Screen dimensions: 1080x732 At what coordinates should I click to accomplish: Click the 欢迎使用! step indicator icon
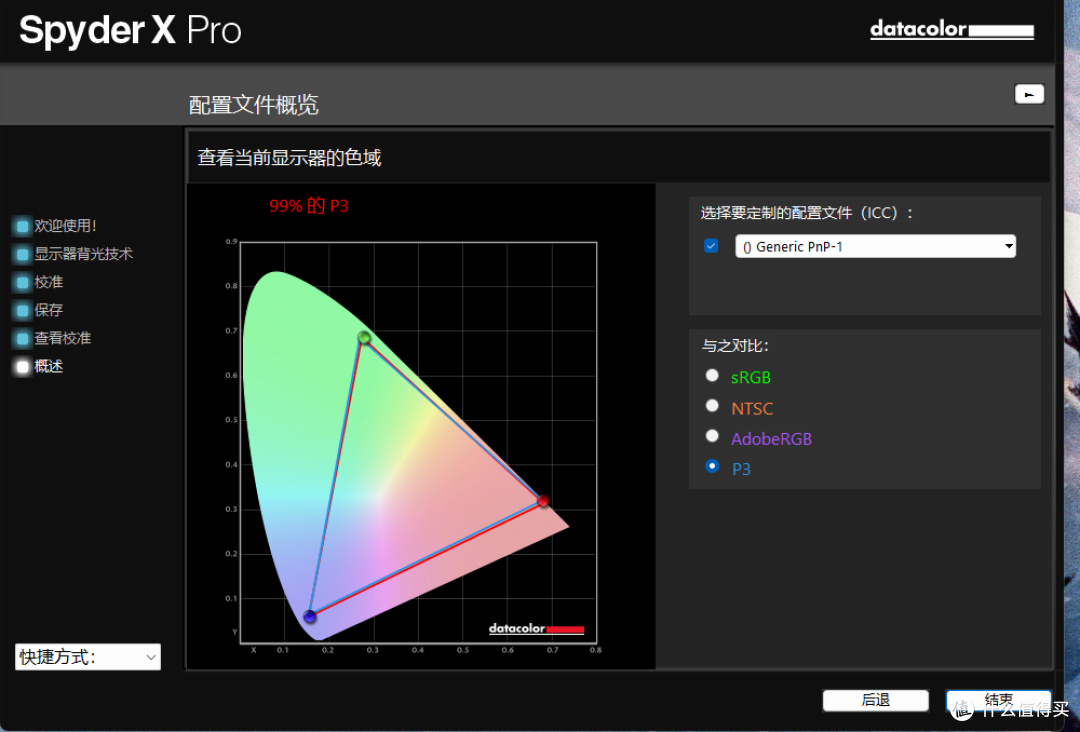(22, 226)
